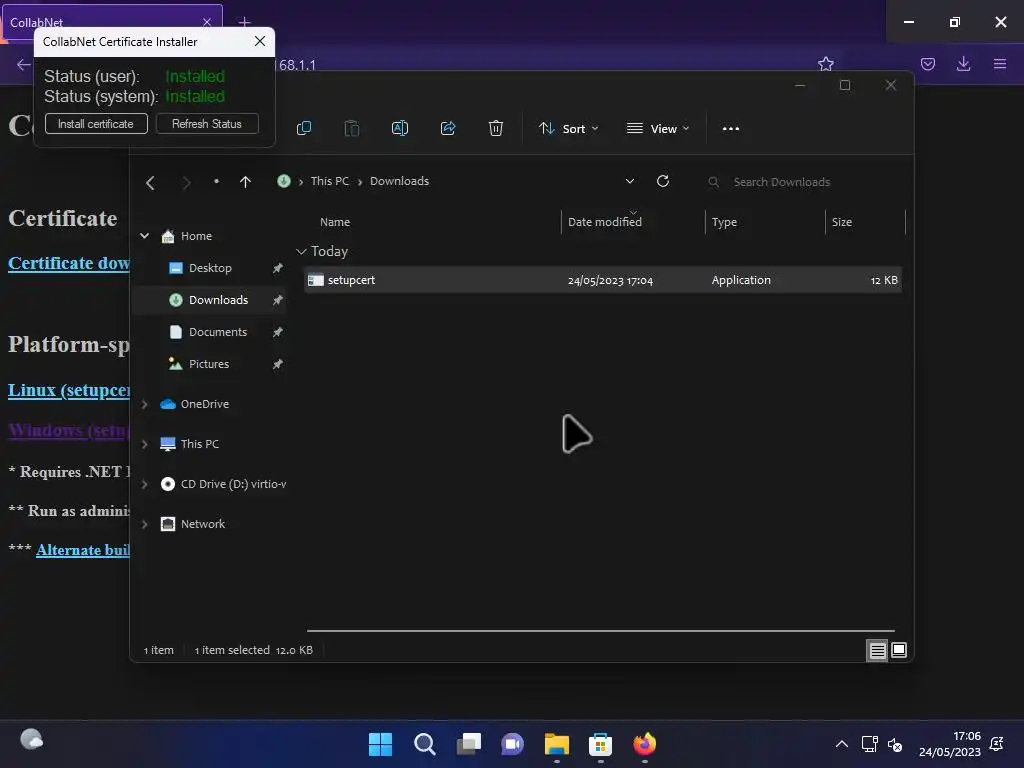Expand the CD Drive (D:) node
This screenshot has width=1024, height=768.
tap(144, 484)
